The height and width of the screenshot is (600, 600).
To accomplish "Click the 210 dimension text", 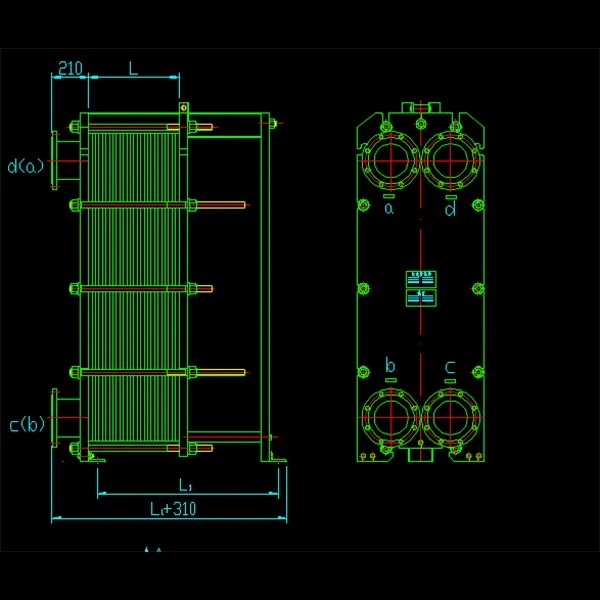I will click(69, 68).
